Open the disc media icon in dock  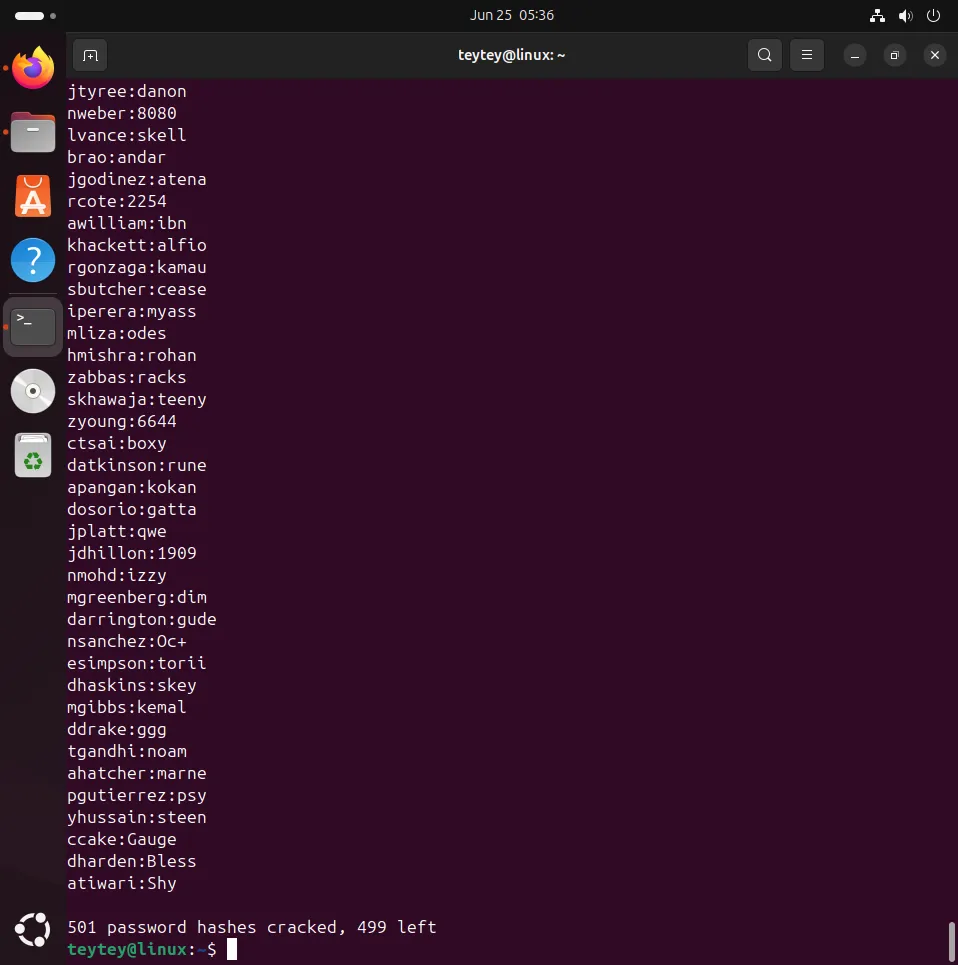click(33, 391)
